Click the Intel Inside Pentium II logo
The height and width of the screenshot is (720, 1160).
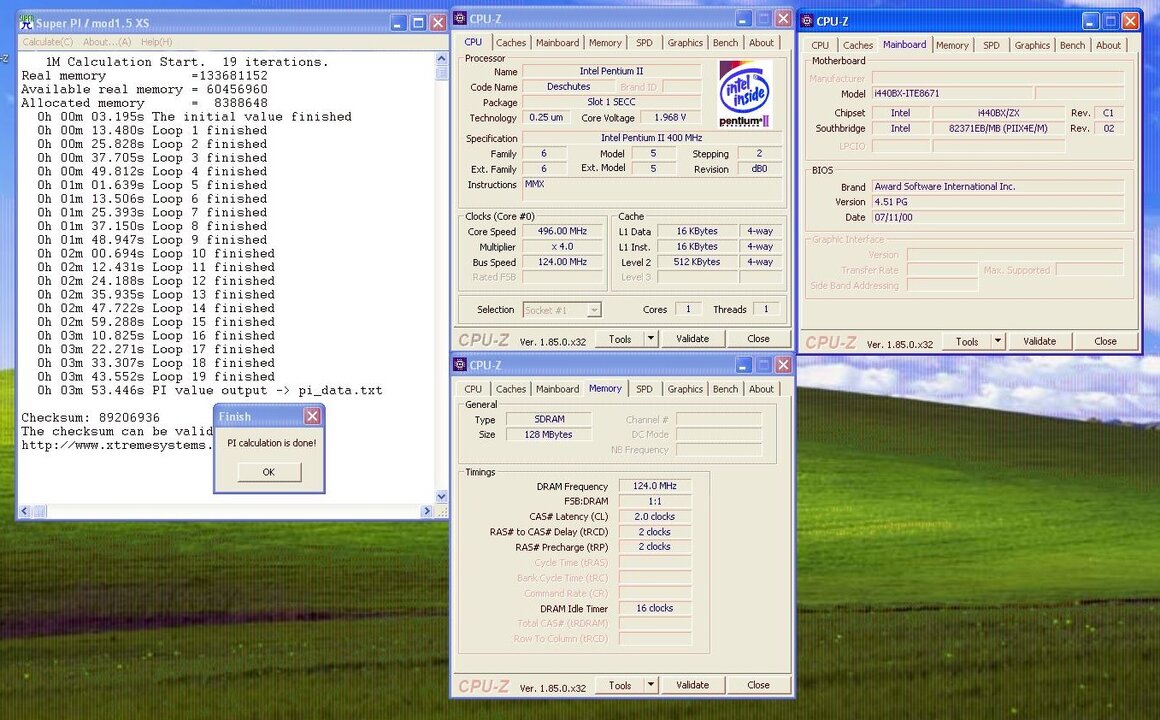tap(745, 94)
